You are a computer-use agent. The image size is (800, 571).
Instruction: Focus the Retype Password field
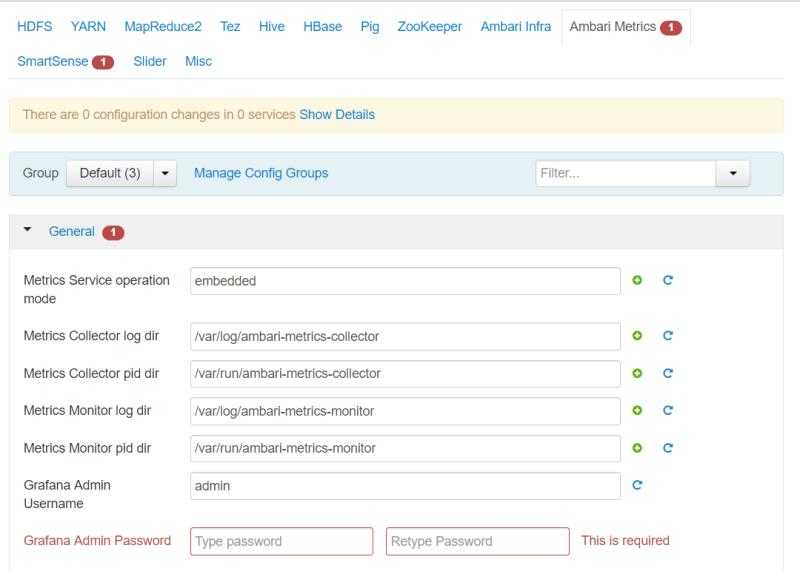(478, 541)
